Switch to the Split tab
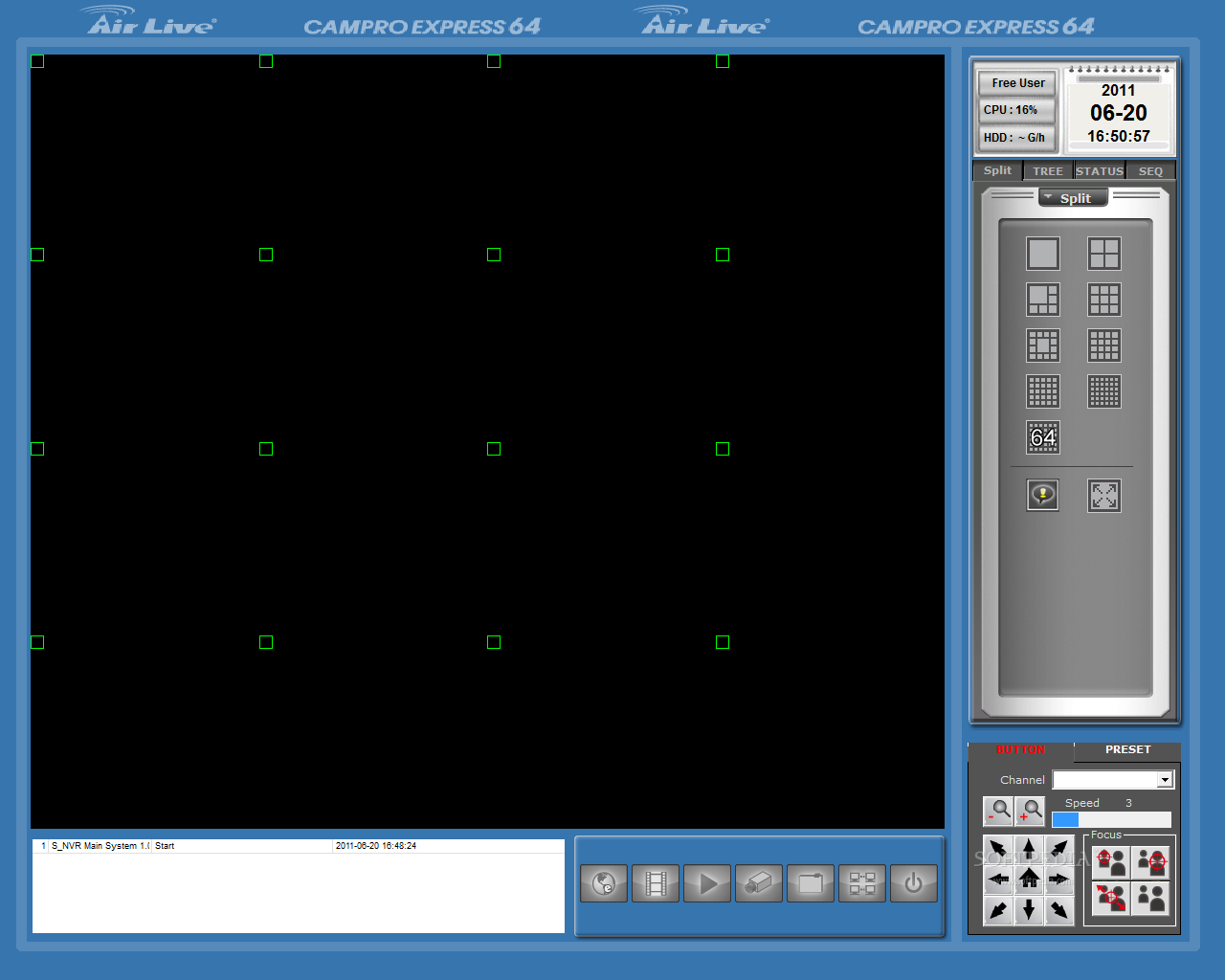Screen dimensions: 1225x980 click(x=997, y=170)
